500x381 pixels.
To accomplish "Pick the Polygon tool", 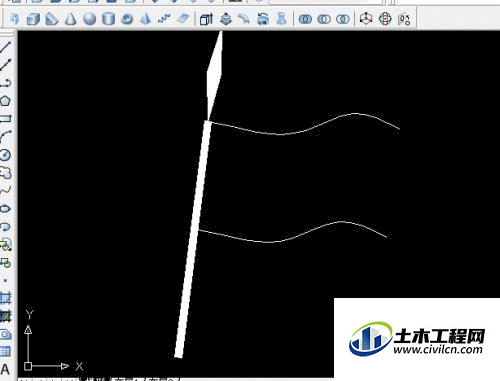I will tap(6, 101).
